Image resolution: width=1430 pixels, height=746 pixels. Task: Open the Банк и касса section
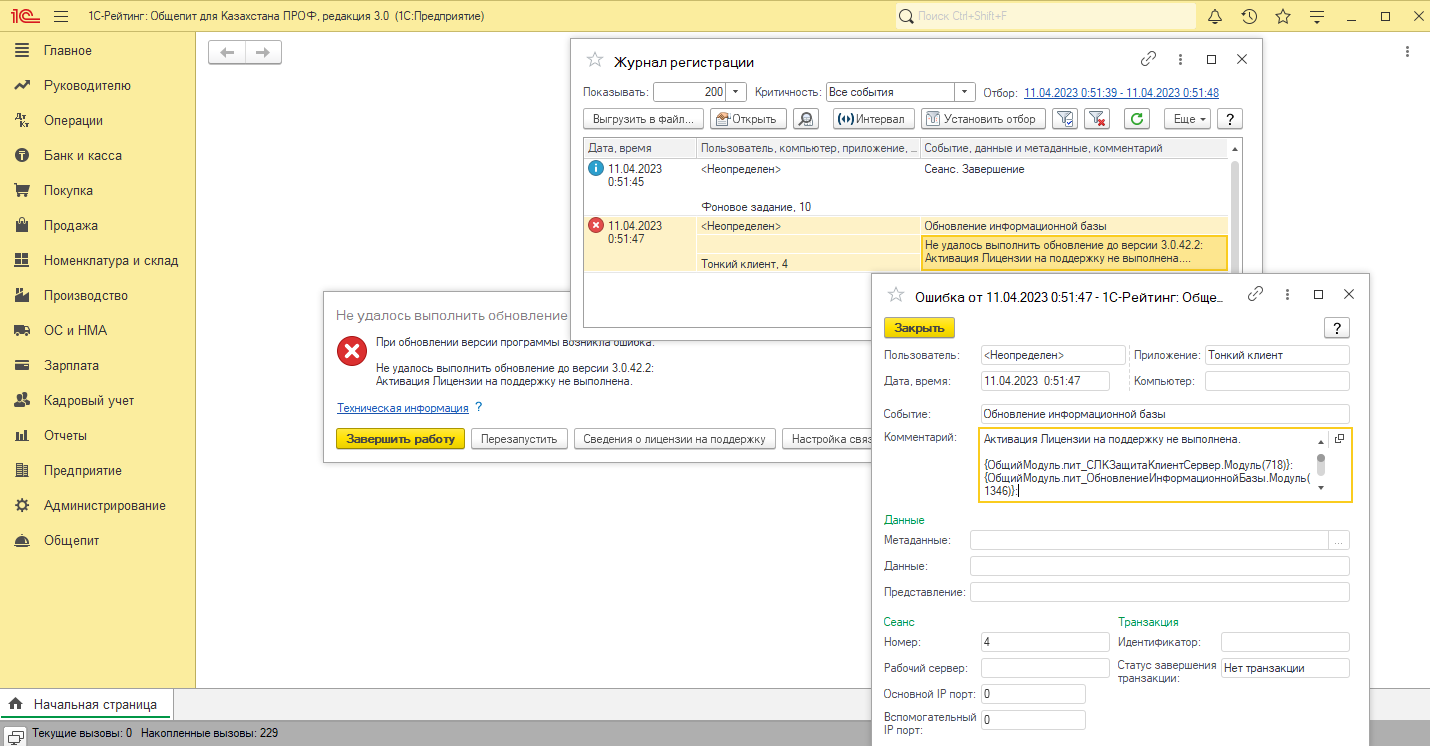tap(83, 156)
